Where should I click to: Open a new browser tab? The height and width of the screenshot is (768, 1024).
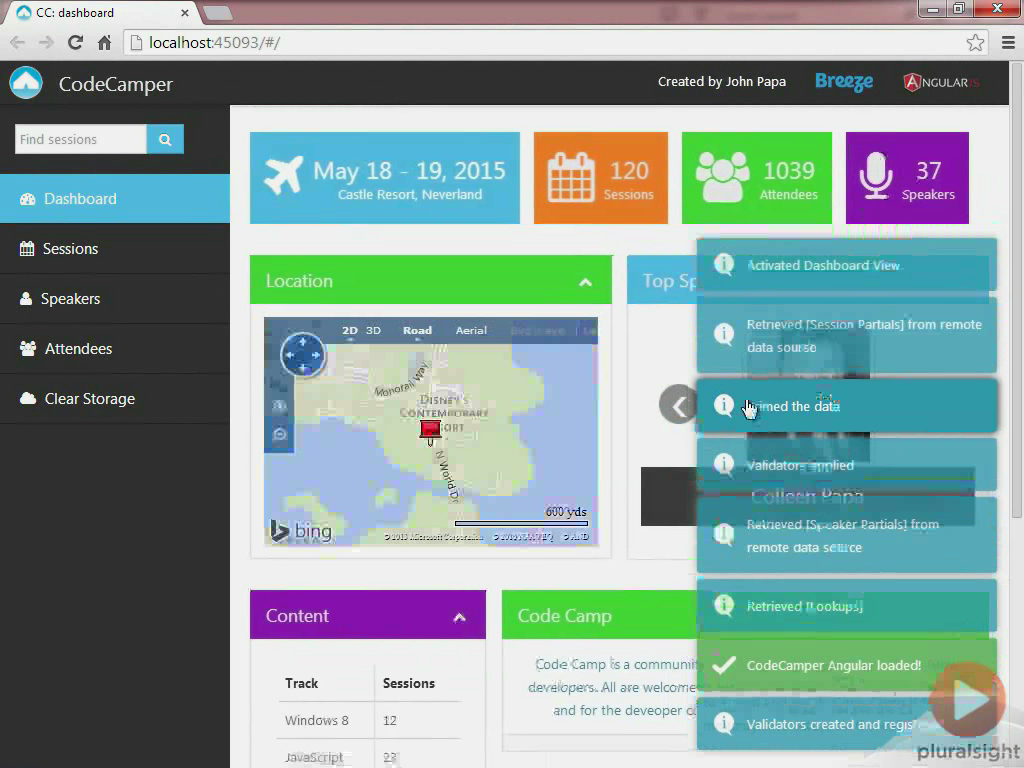pos(218,12)
